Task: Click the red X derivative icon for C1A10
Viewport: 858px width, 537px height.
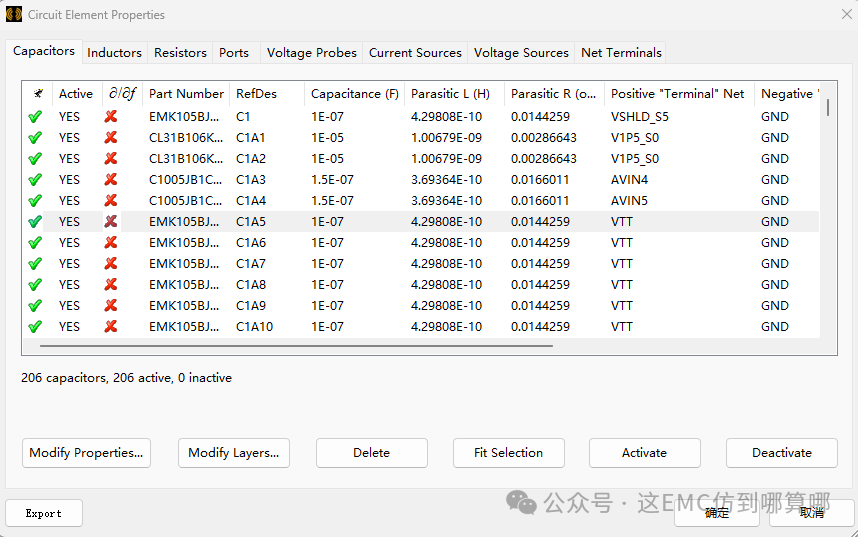Action: point(111,326)
